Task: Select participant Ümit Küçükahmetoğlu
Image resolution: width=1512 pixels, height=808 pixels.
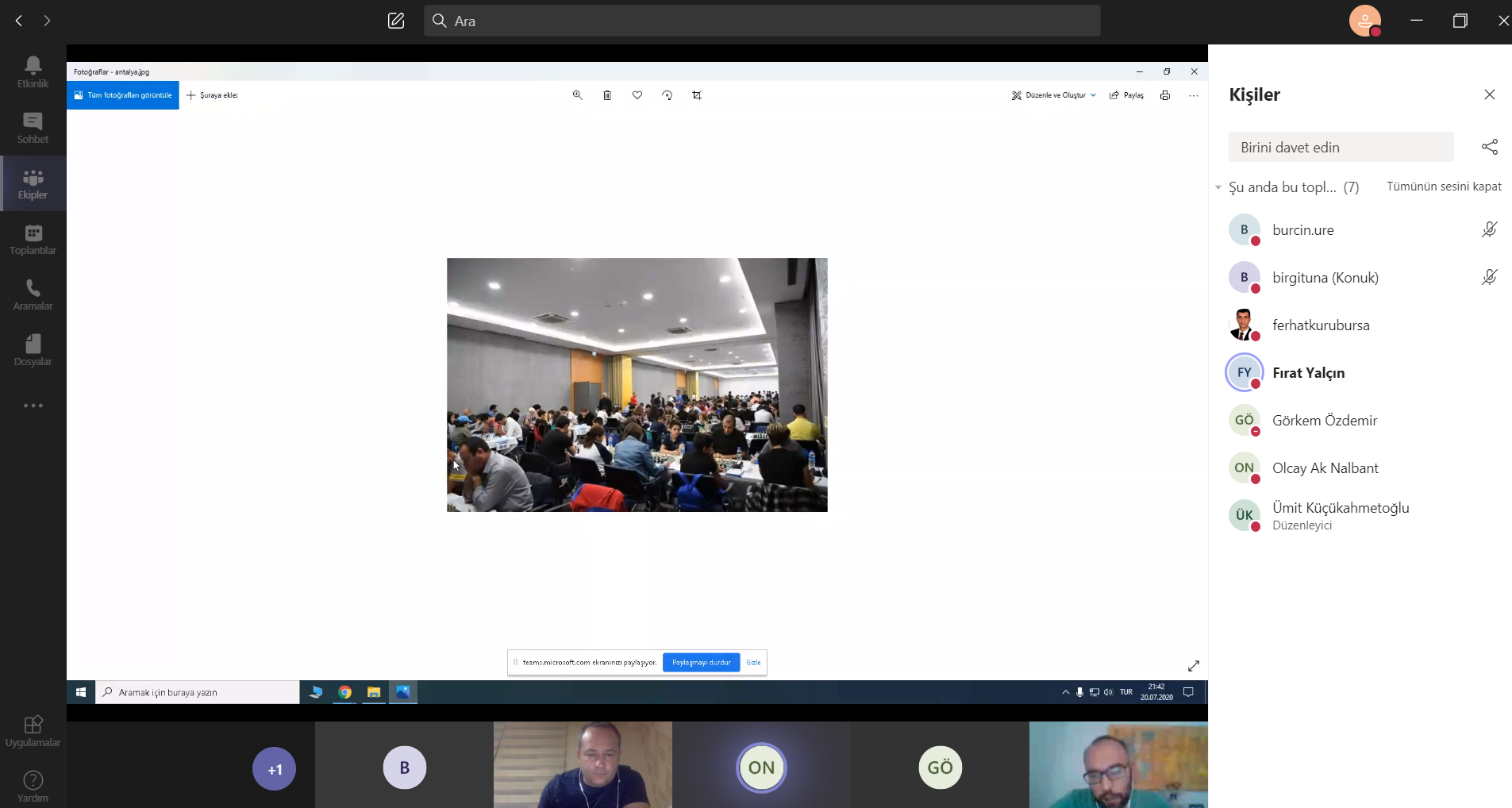Action: [x=1360, y=515]
